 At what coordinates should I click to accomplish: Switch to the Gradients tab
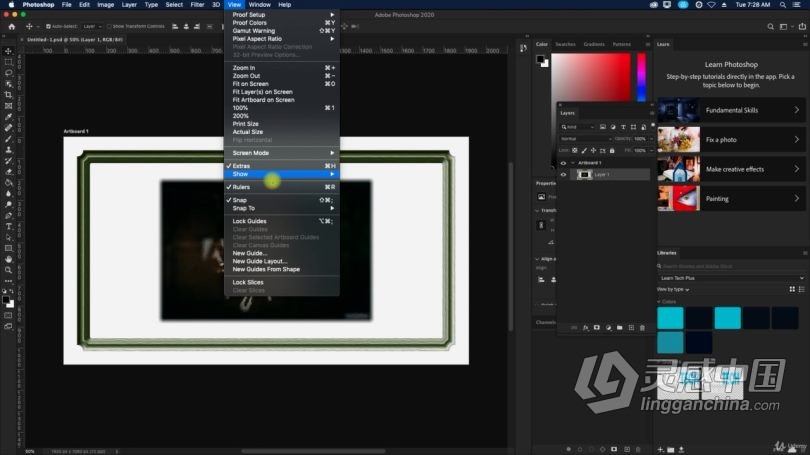point(594,44)
